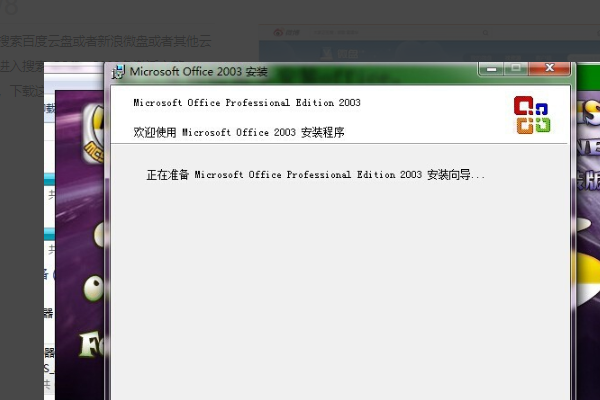Click the installer icon in the title bar
600x400 pixels.
click(119, 71)
